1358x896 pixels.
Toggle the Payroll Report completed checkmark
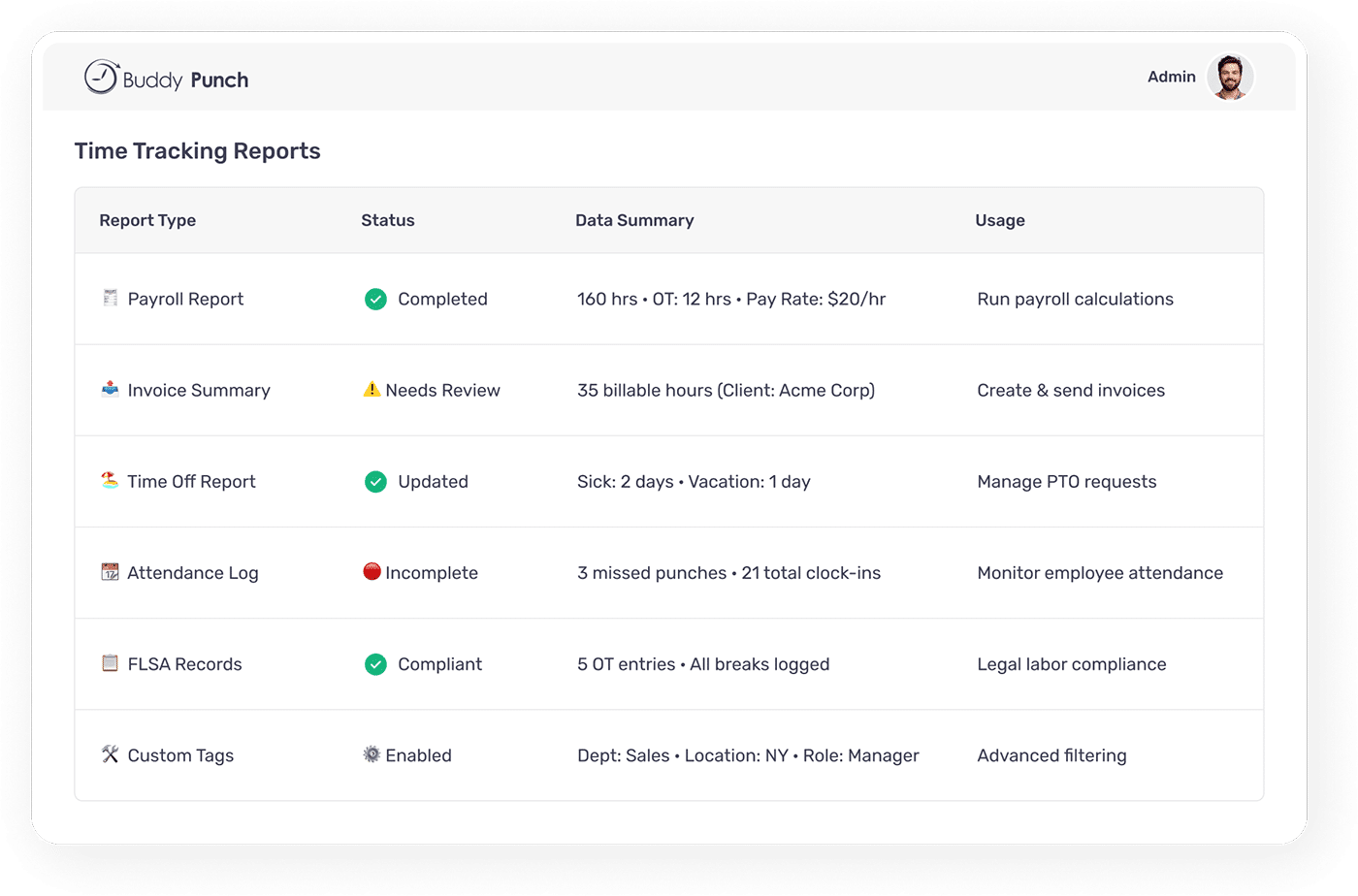tap(376, 299)
